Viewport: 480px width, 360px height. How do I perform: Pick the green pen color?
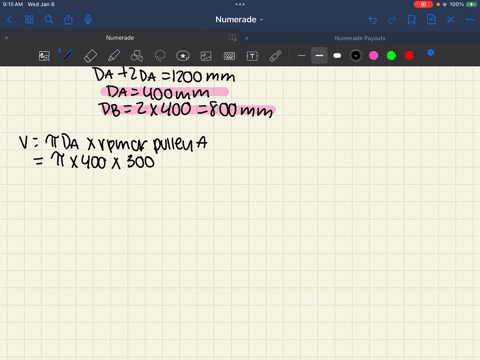click(391, 56)
